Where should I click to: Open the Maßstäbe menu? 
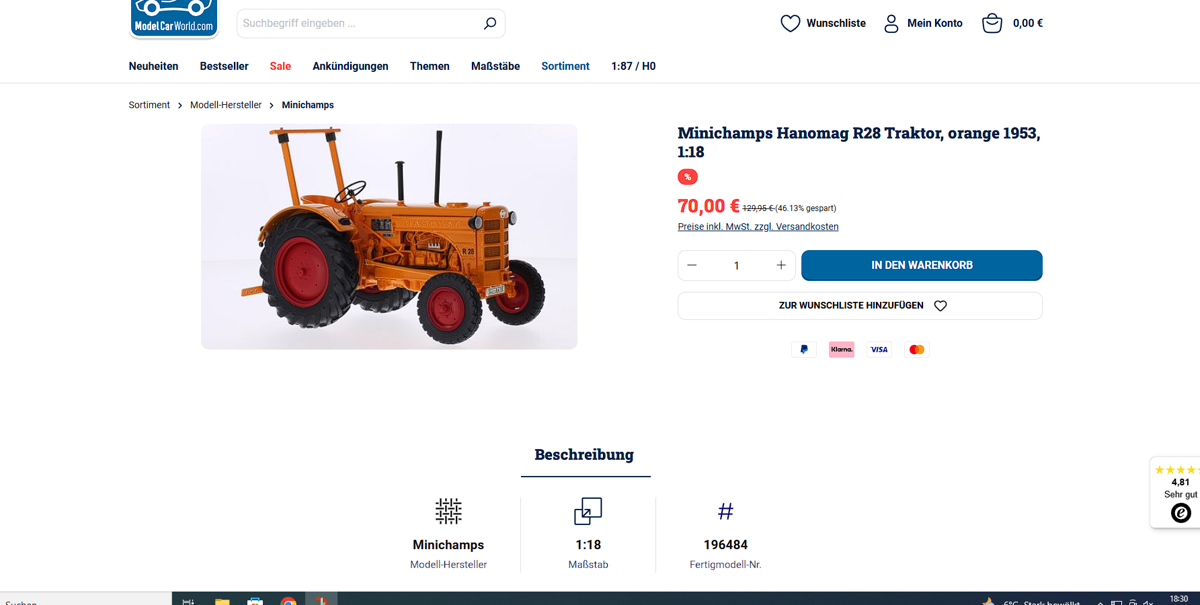[495, 66]
